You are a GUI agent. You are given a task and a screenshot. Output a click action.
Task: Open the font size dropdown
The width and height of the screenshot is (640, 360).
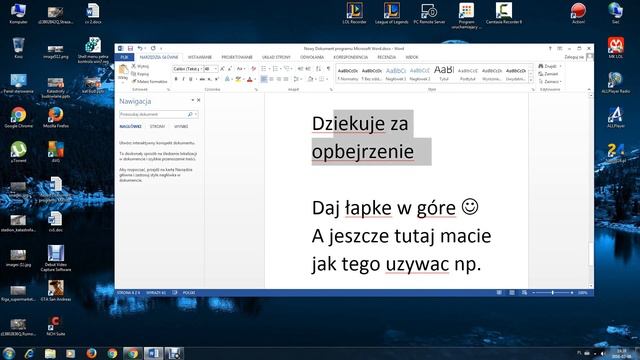coord(216,69)
